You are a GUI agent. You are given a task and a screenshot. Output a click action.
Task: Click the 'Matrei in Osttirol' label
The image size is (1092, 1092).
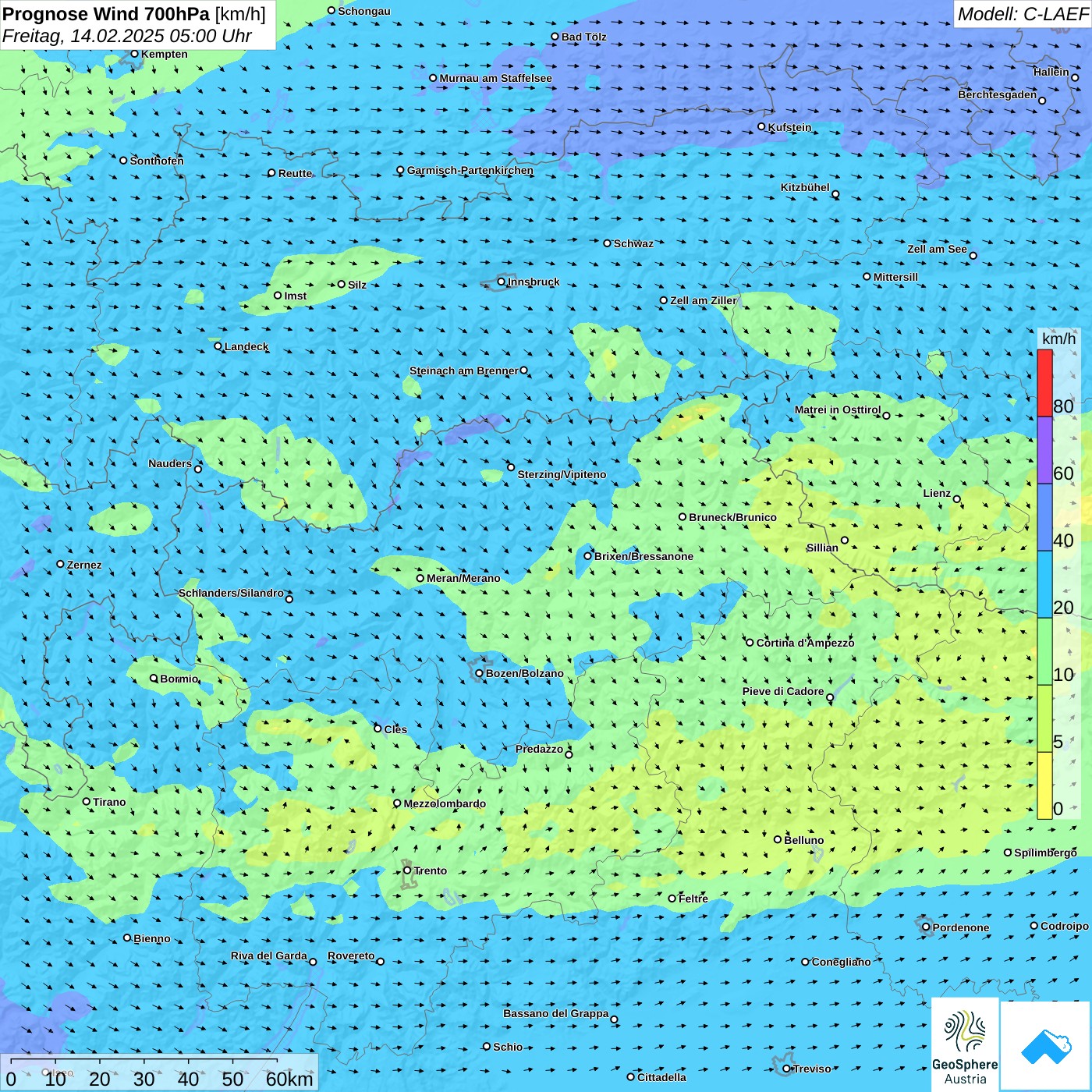(838, 409)
